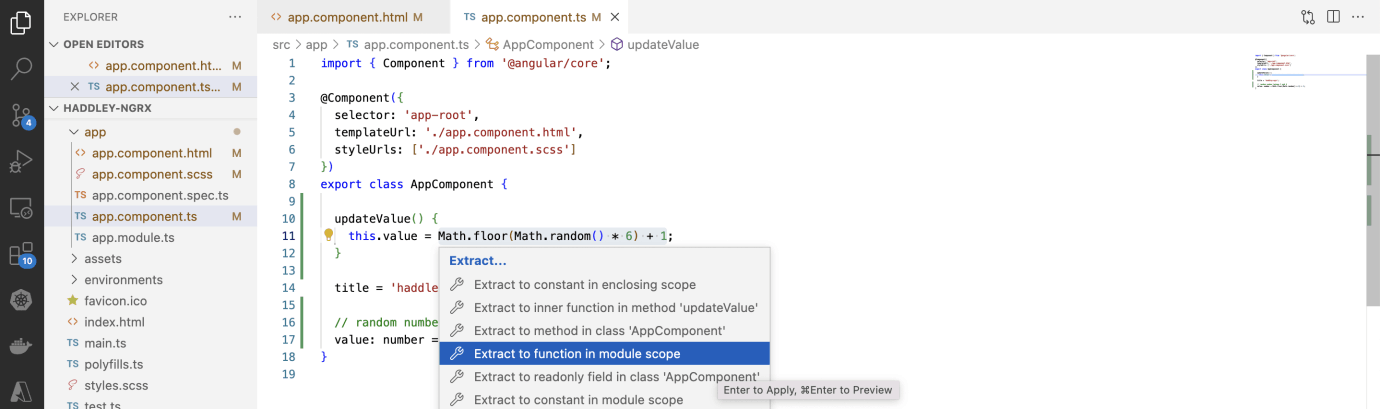Open the Search view in activity bar
The height and width of the screenshot is (409, 1380).
click(21, 69)
